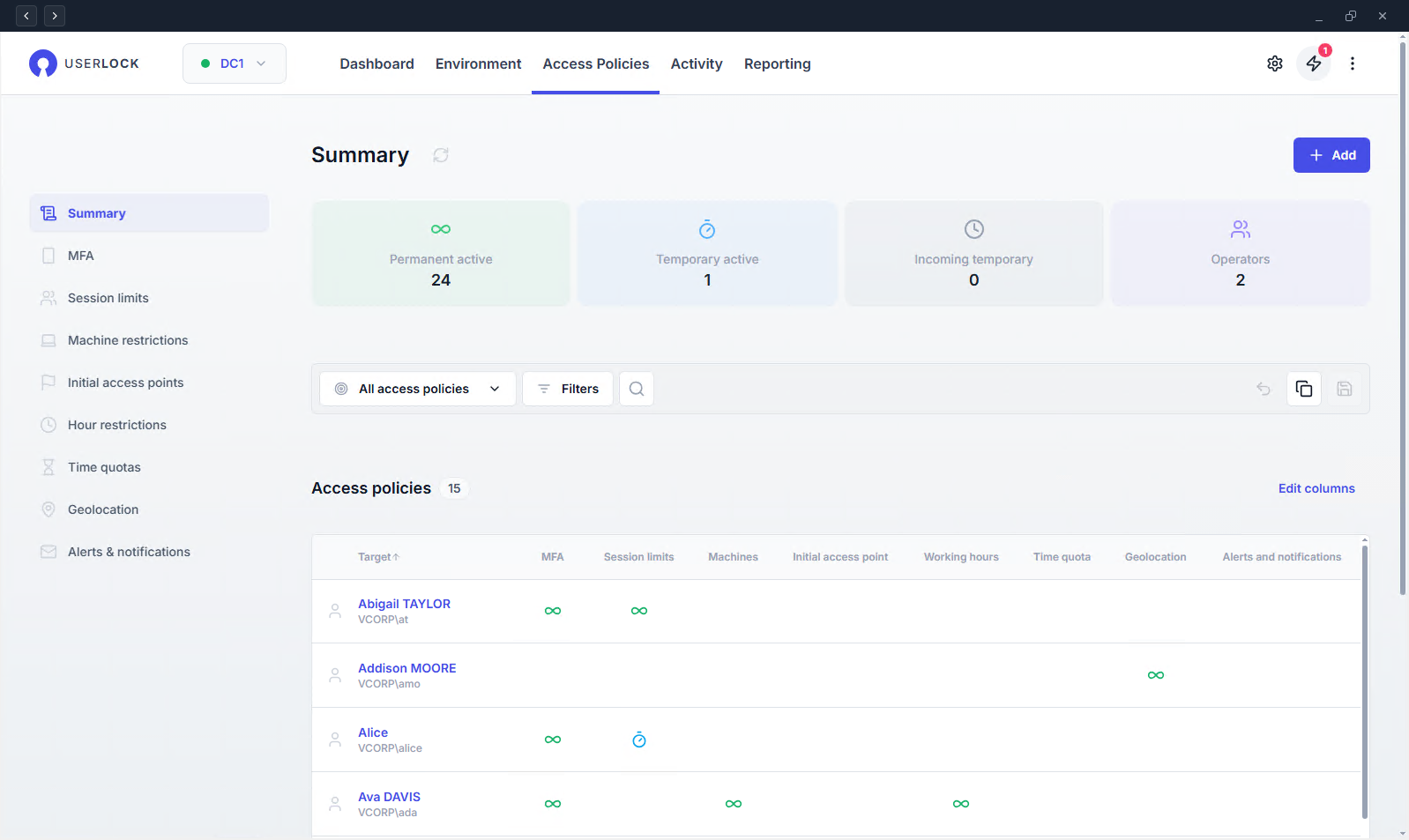Open settings gear icon in header
The width and height of the screenshot is (1409, 840).
pos(1274,63)
